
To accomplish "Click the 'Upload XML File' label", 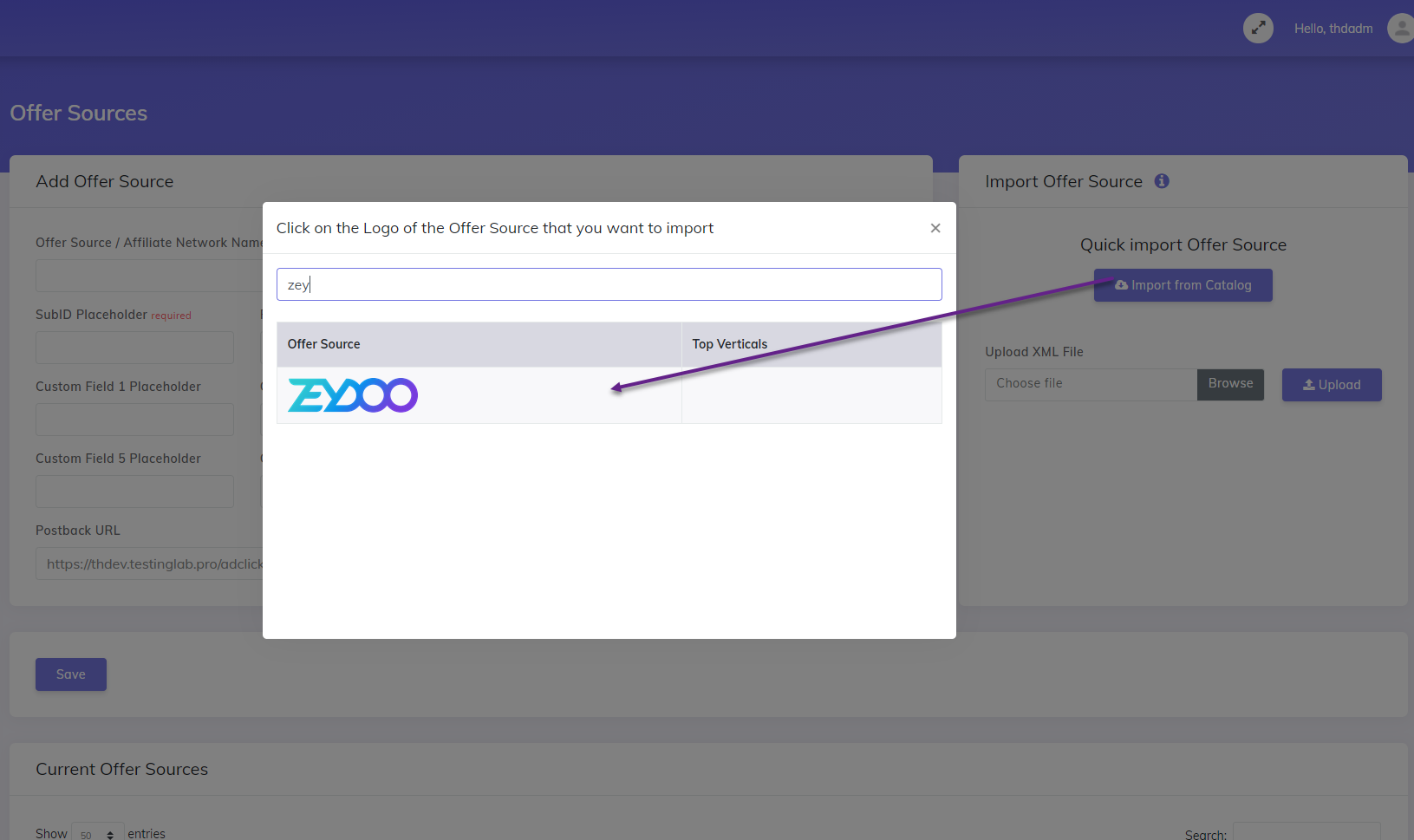I will coord(1034,352).
